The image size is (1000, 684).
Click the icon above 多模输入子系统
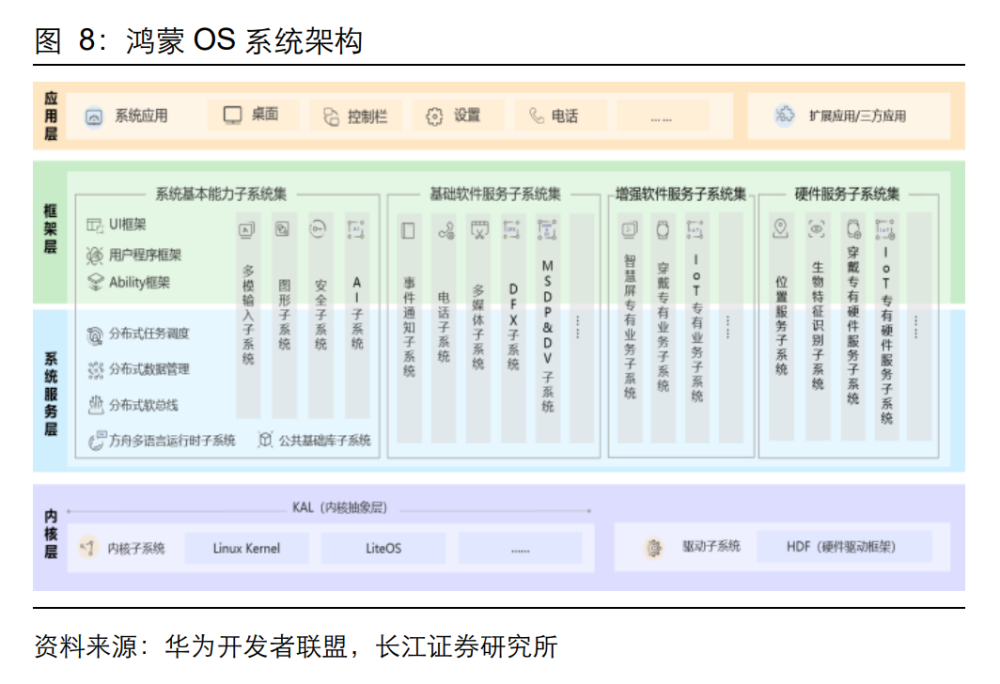247,230
